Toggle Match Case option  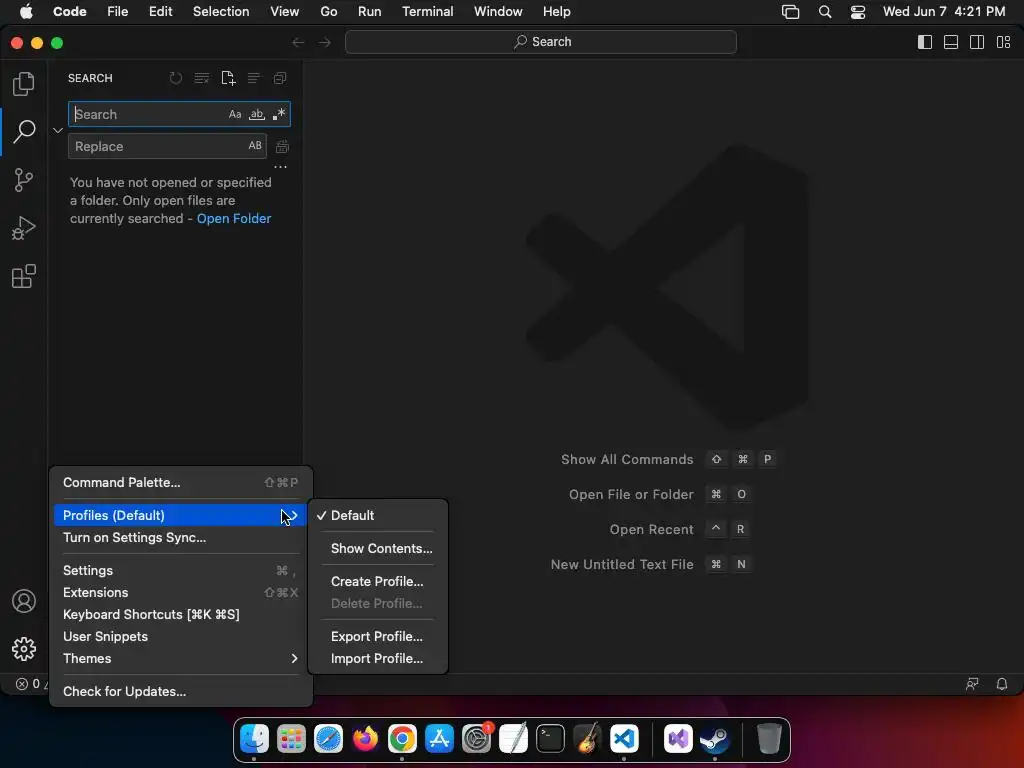click(x=235, y=114)
